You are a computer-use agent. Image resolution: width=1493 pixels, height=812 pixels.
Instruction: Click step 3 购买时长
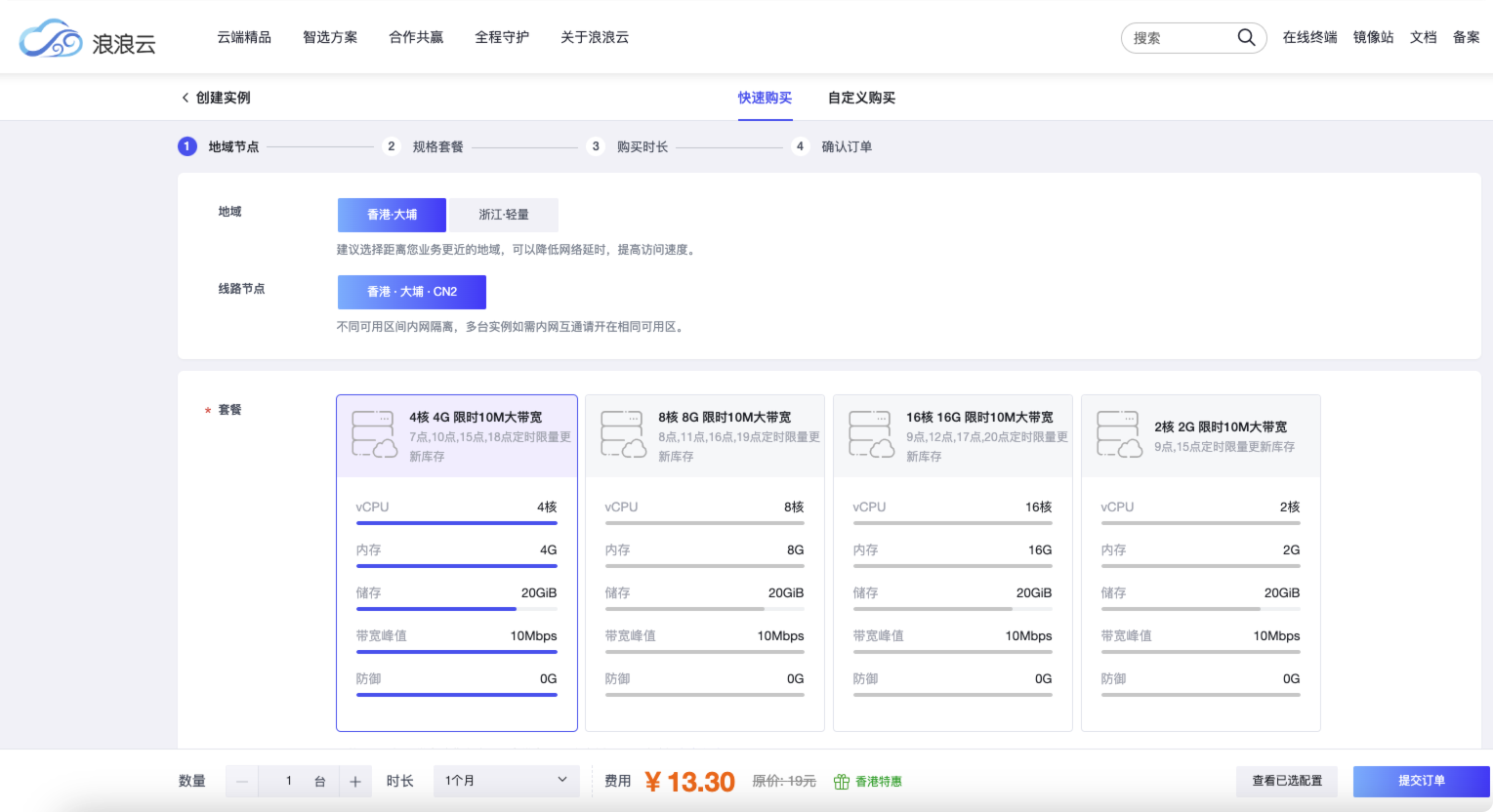coord(628,146)
